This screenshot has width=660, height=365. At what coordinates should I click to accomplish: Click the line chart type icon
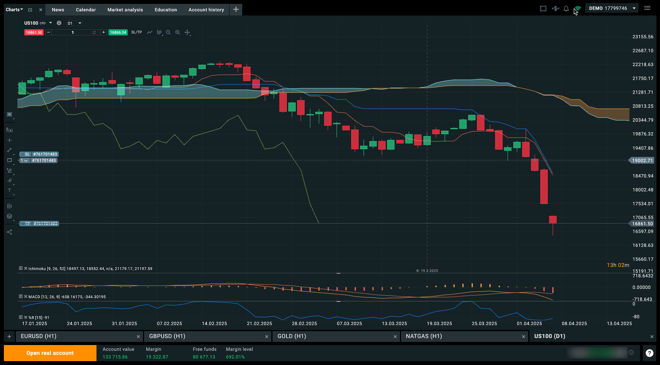149,32
